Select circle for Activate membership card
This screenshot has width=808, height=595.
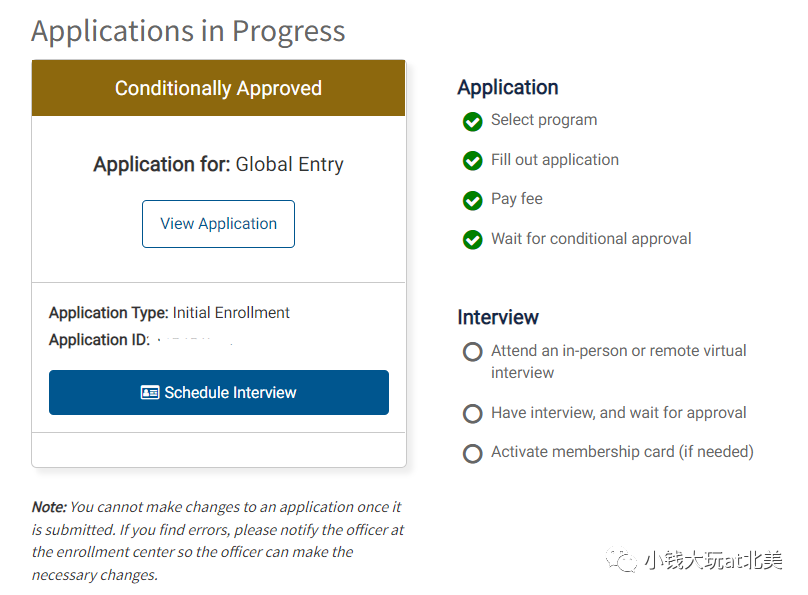(473, 453)
